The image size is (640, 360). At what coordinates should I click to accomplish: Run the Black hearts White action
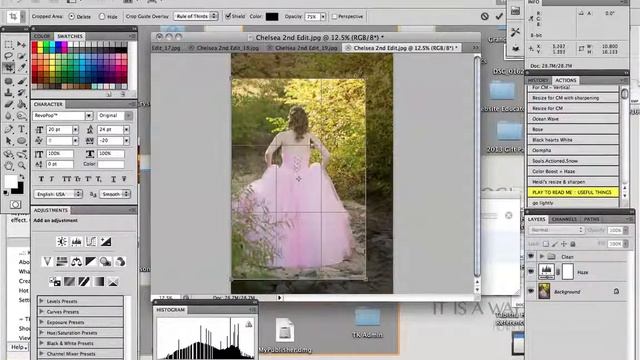pyautogui.click(x=573, y=140)
